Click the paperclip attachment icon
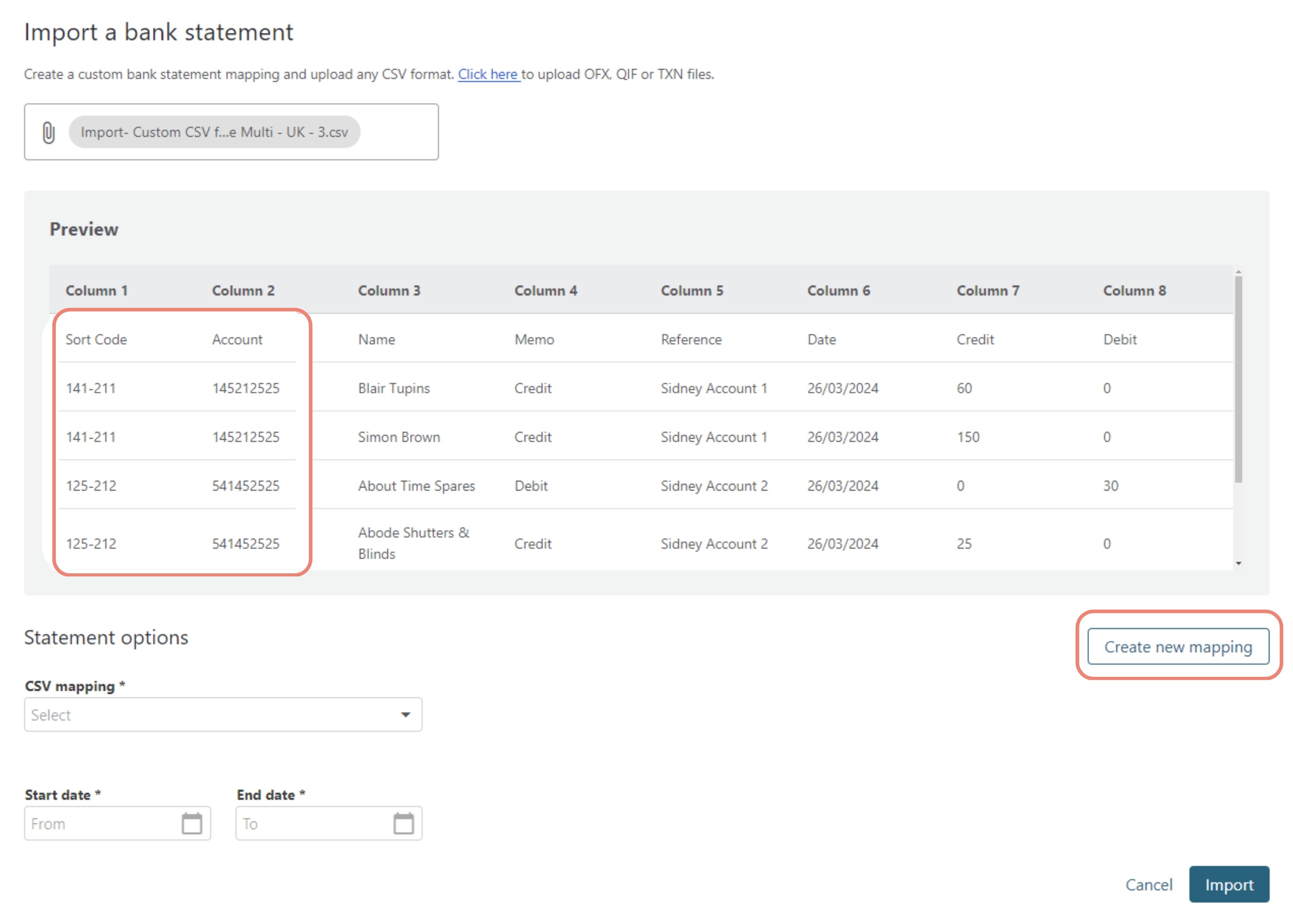 [x=49, y=132]
